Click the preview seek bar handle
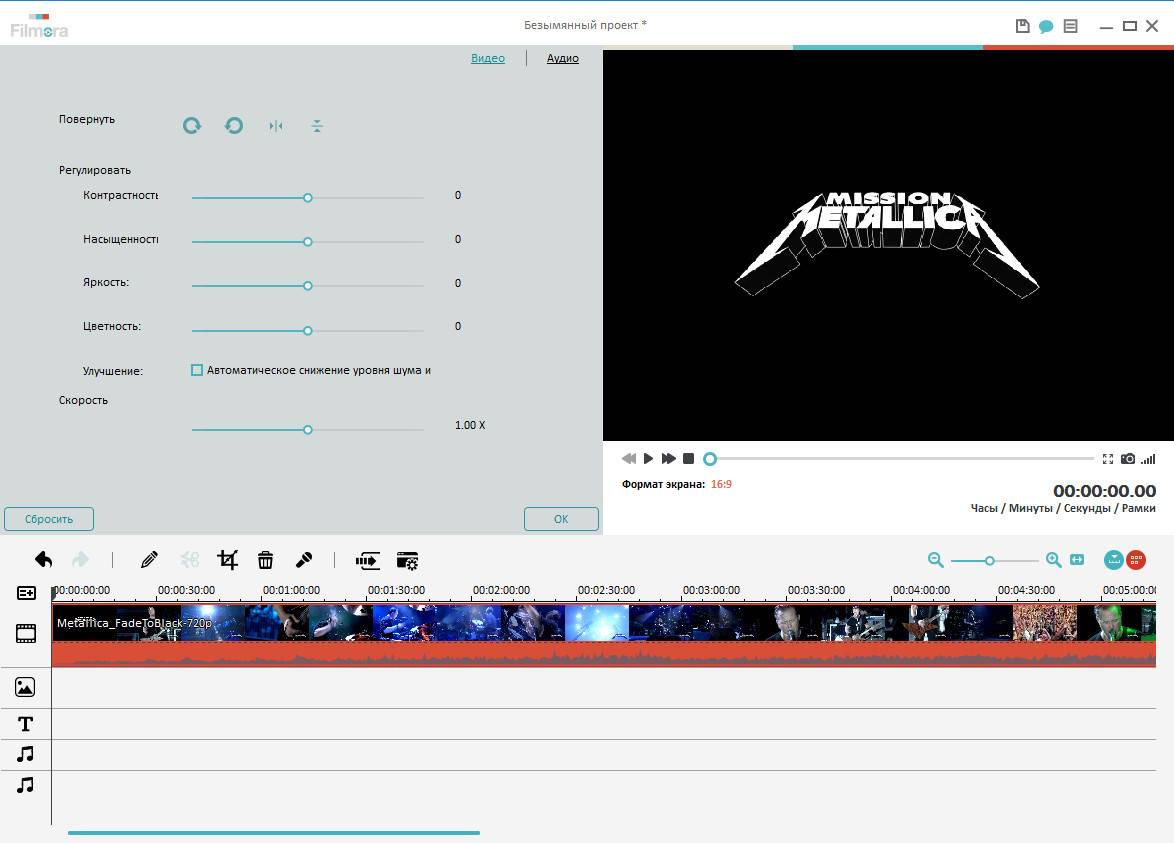 [x=710, y=459]
